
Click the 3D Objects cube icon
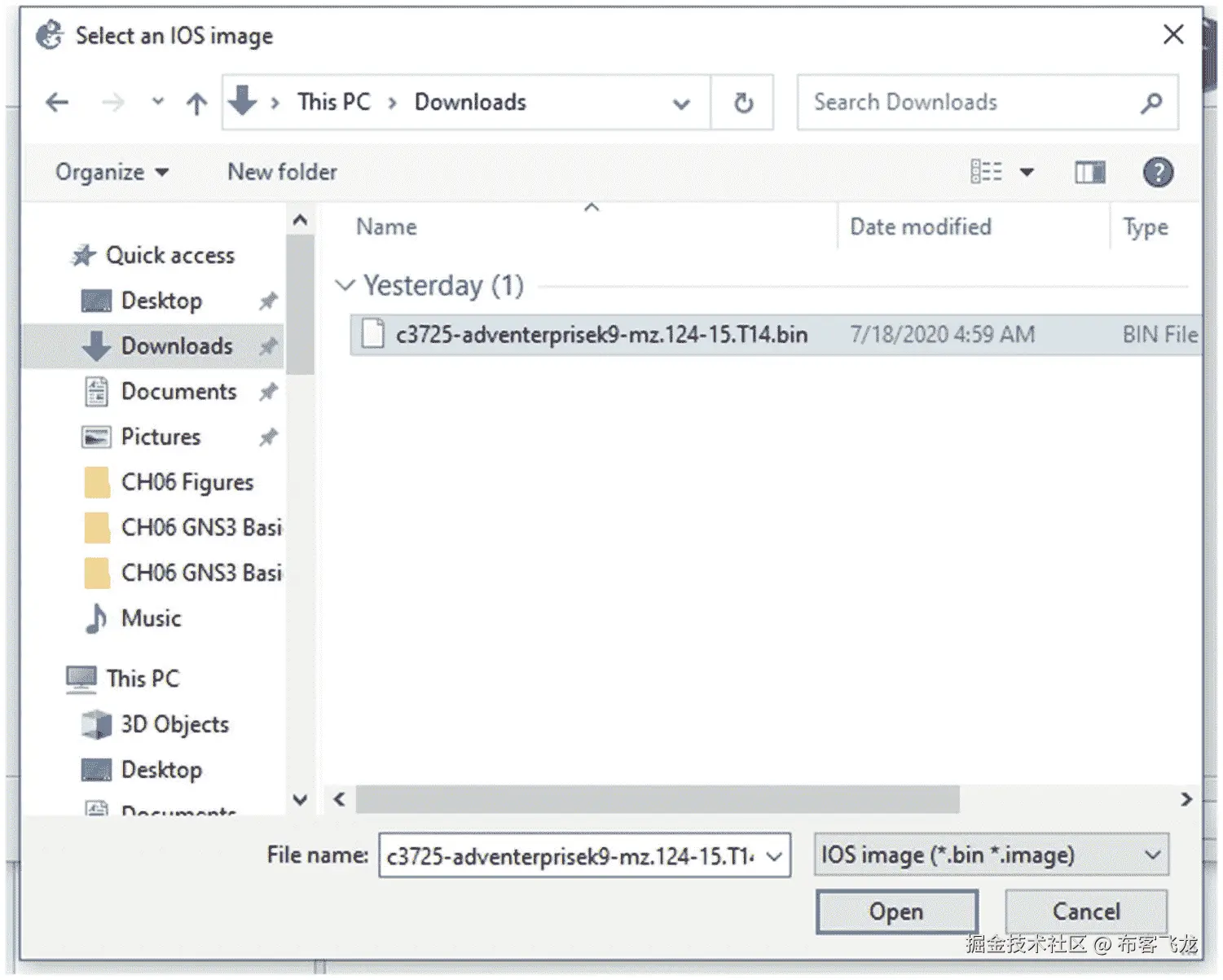(97, 724)
